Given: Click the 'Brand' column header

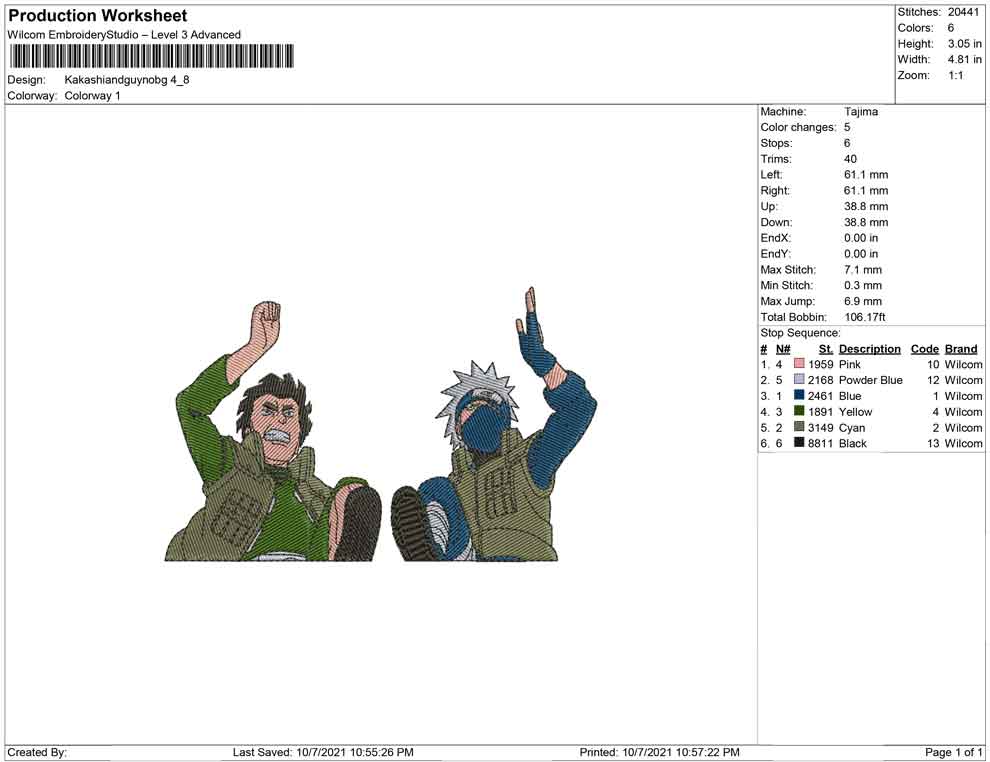Looking at the screenshot, I should pos(961,349).
